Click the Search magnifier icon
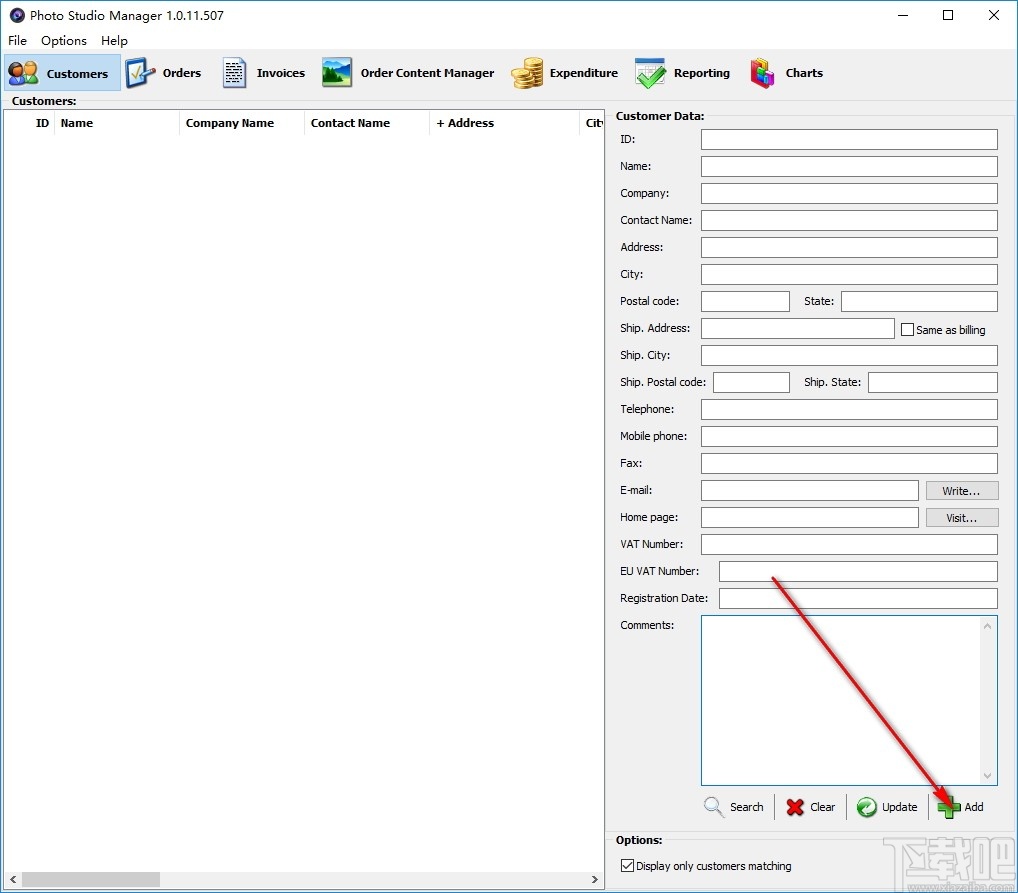The height and width of the screenshot is (893, 1018). pos(714,807)
